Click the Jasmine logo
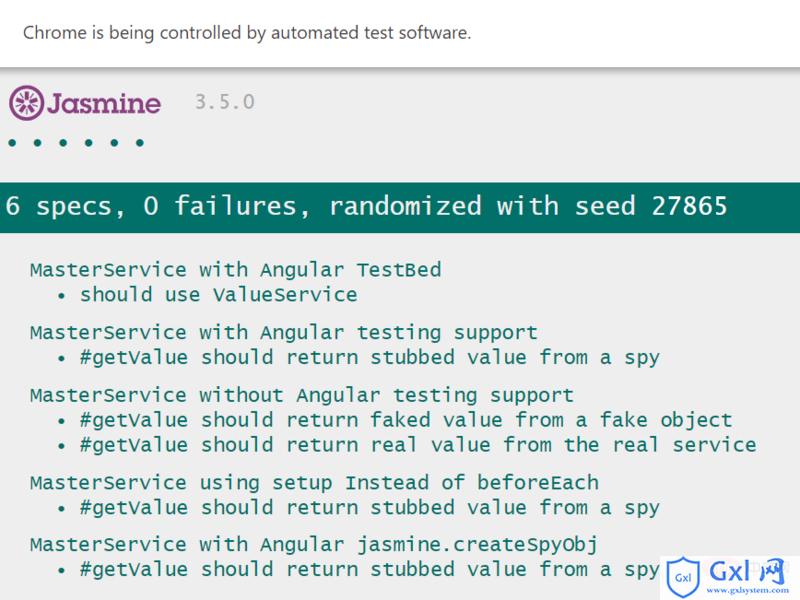The image size is (800, 600). tap(85, 103)
